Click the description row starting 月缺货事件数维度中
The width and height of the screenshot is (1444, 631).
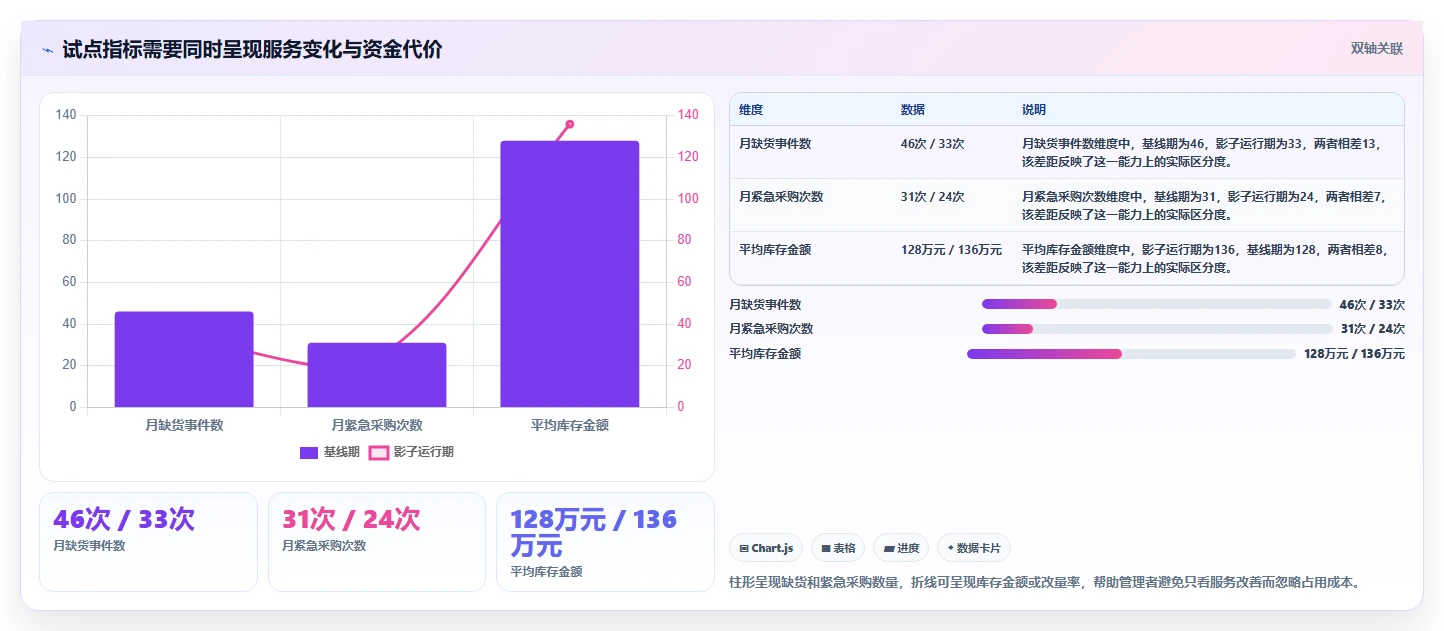click(x=1206, y=152)
